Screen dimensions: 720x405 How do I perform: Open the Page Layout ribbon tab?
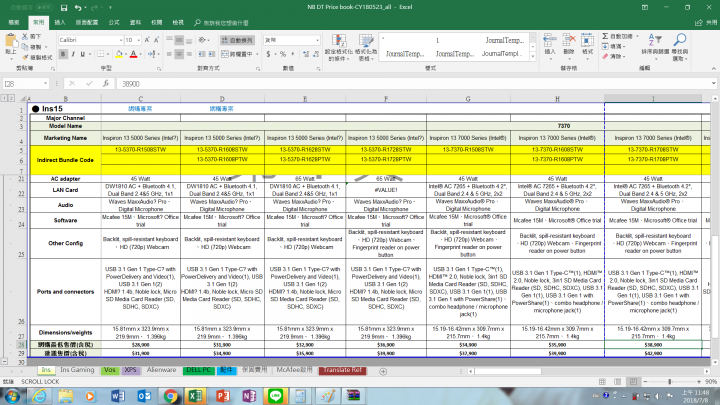87,22
